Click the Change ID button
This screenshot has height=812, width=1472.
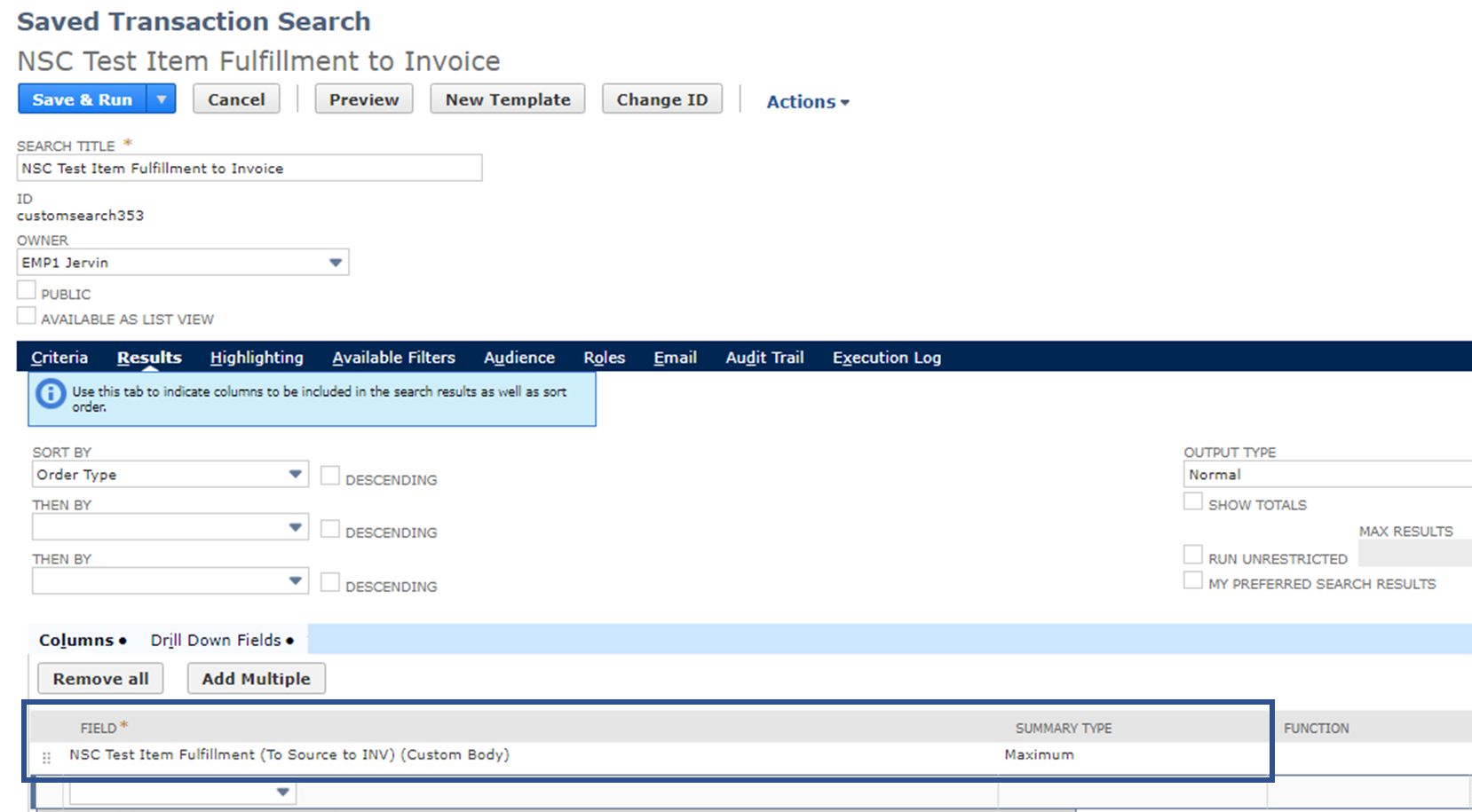click(x=662, y=99)
